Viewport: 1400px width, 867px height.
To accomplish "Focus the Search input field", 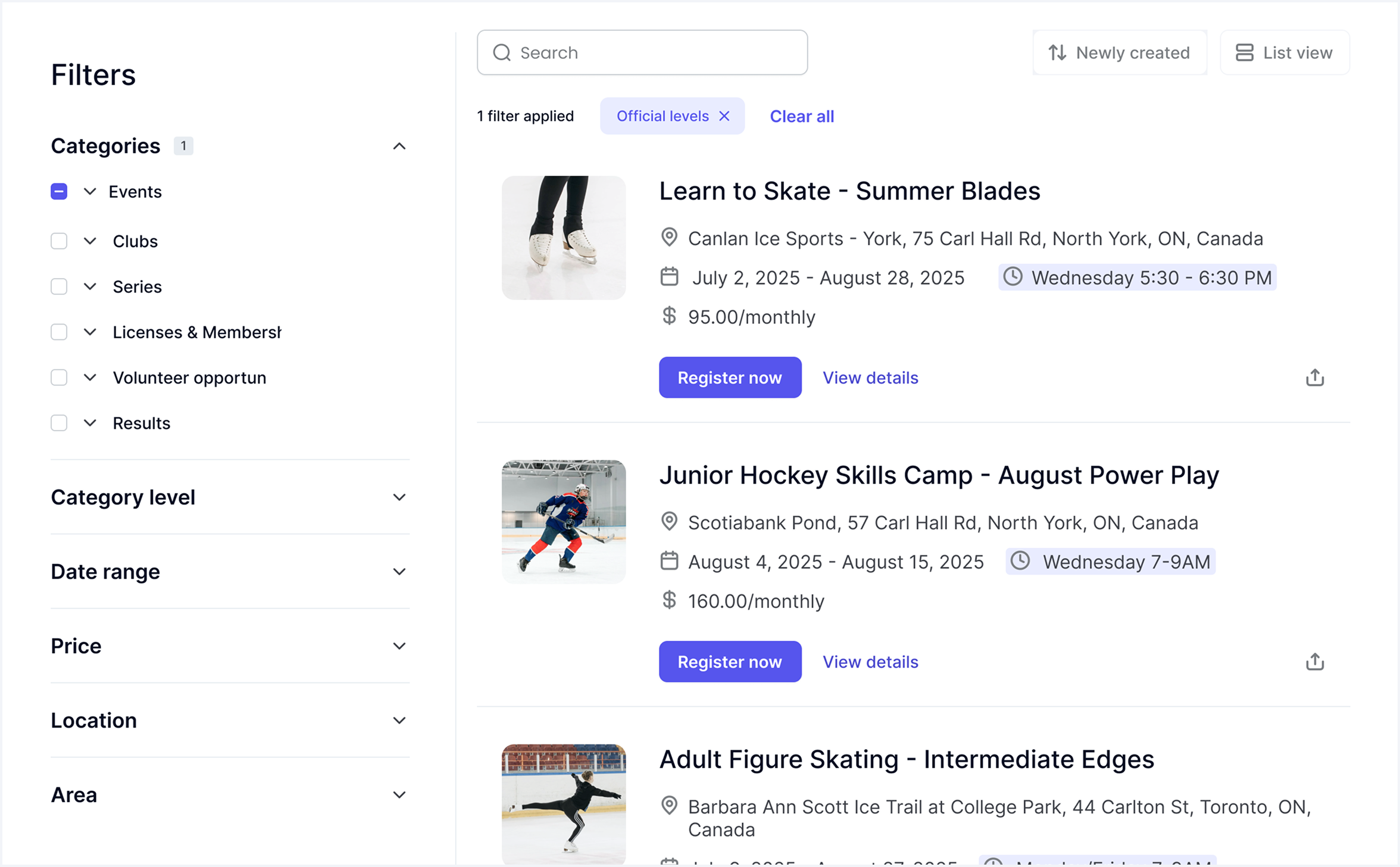I will 642,52.
